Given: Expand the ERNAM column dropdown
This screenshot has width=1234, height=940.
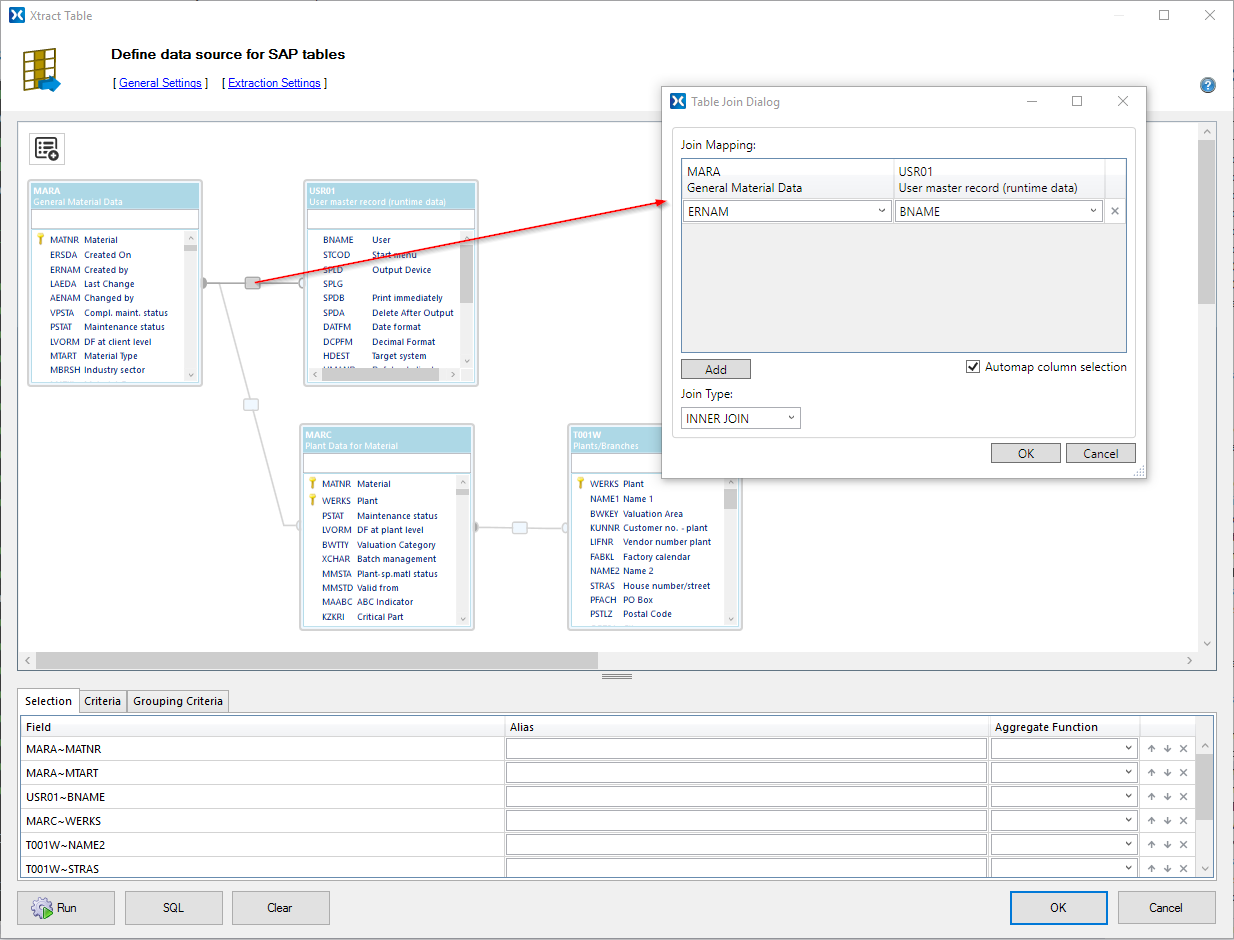Looking at the screenshot, I should [881, 211].
